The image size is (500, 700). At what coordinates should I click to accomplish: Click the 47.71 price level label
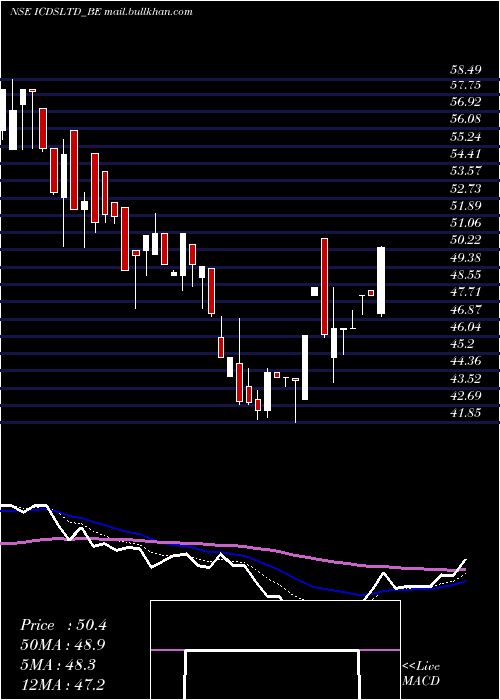click(x=465, y=292)
